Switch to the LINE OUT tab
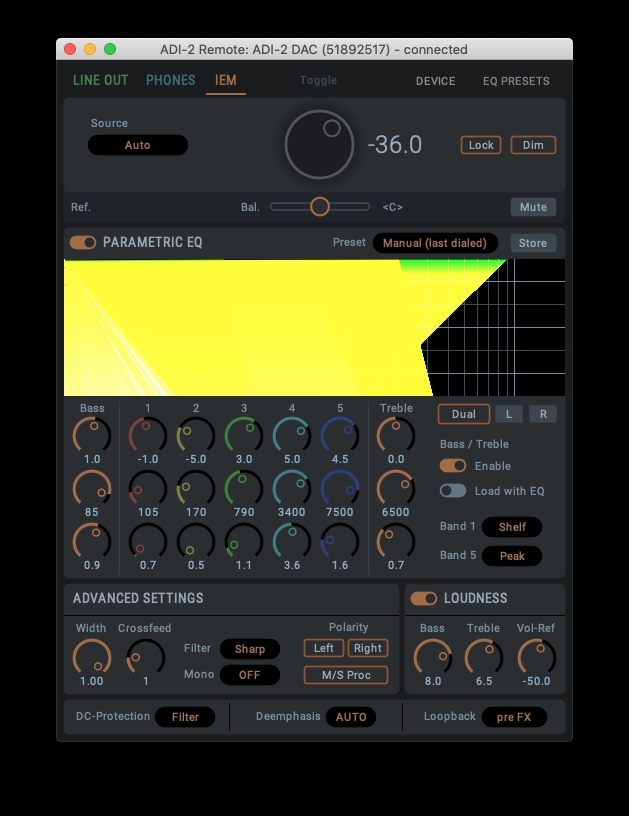The width and height of the screenshot is (629, 816). pyautogui.click(x=100, y=80)
